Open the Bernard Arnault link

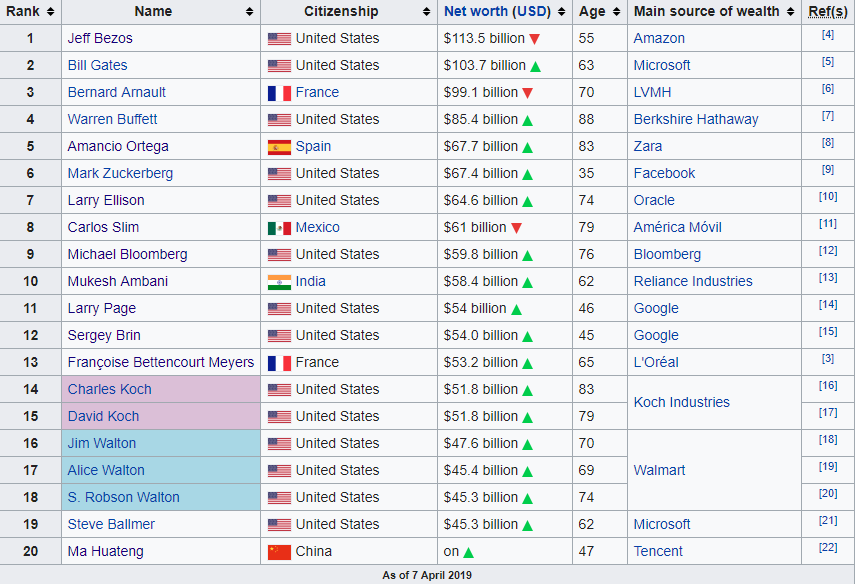(117, 92)
